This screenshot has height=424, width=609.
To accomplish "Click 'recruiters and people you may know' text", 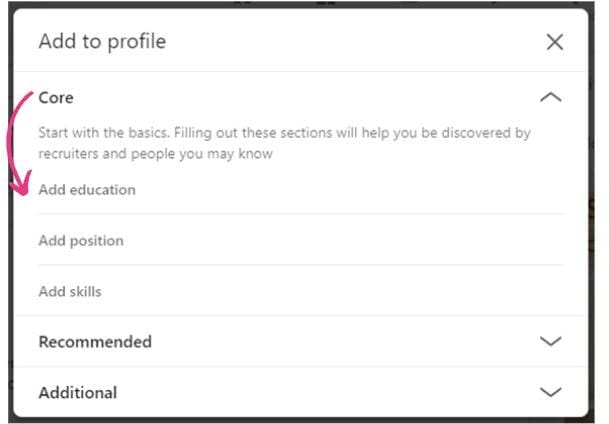I will (x=155, y=154).
